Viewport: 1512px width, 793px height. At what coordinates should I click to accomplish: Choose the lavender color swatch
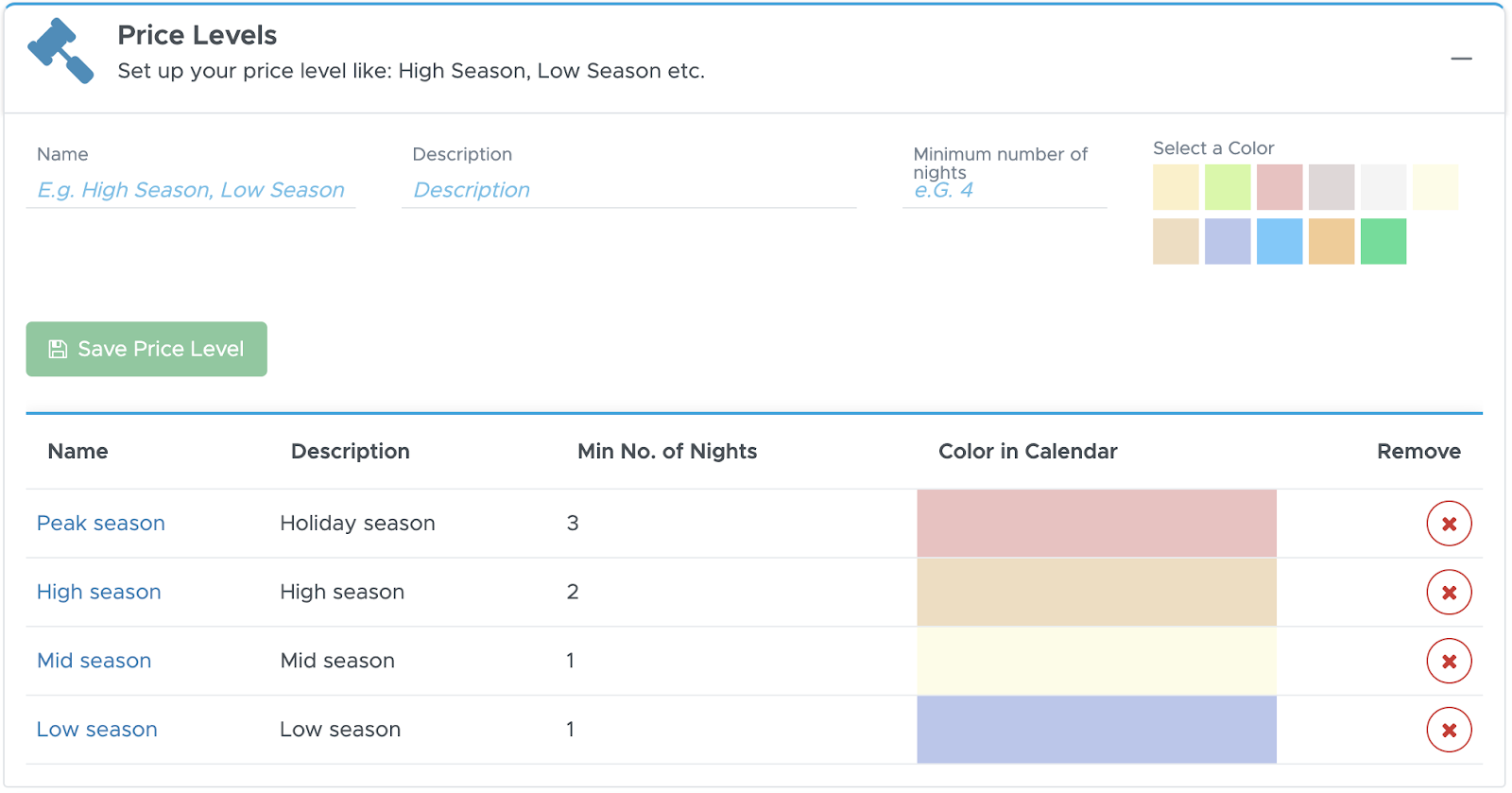pos(1228,241)
